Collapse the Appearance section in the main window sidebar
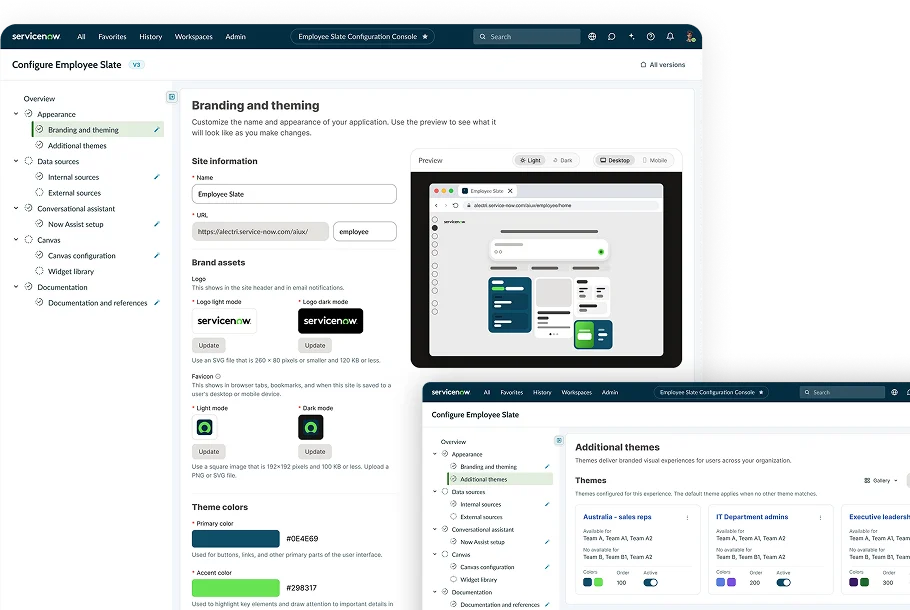Viewport: 910px width, 610px height. (x=16, y=114)
